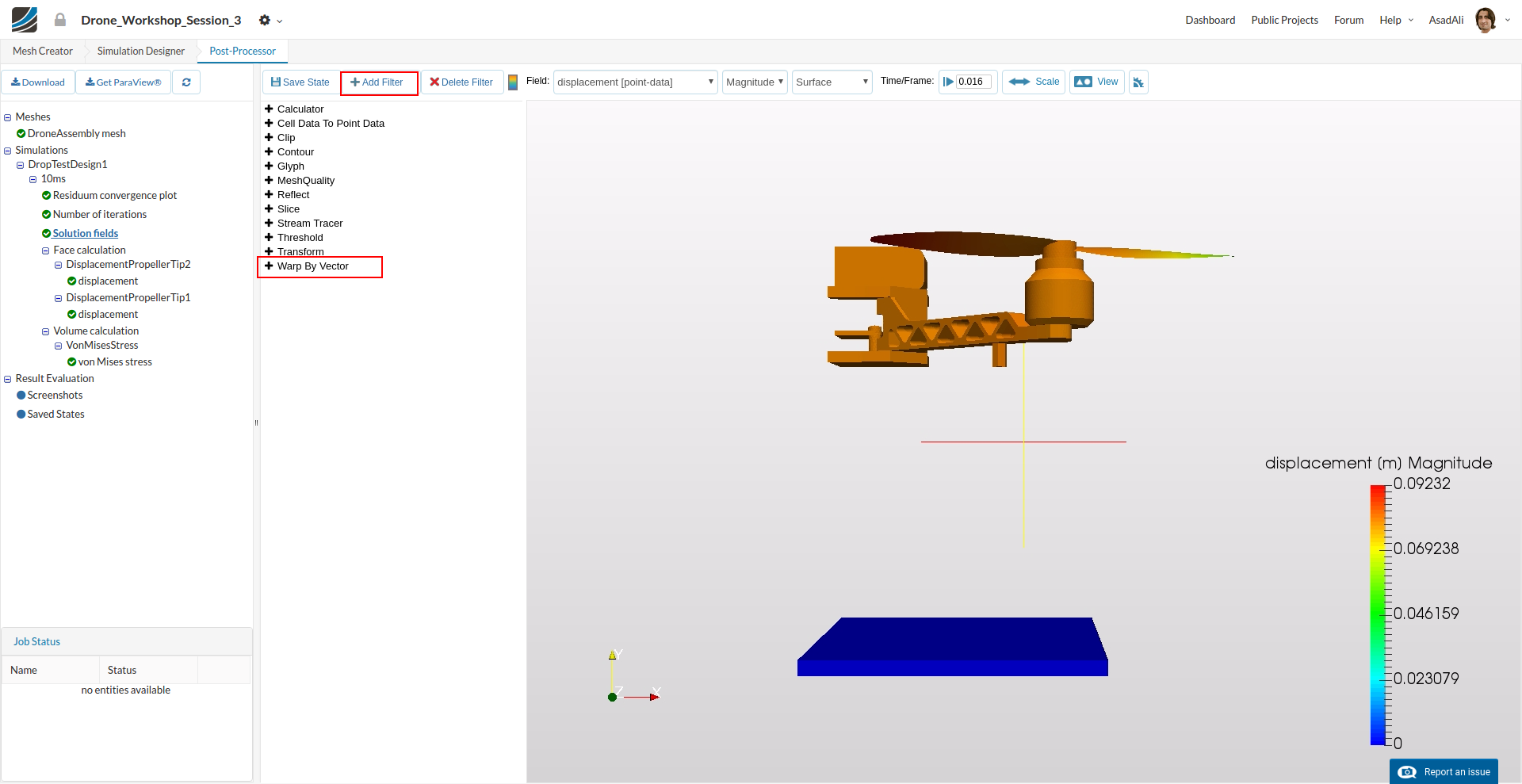This screenshot has width=1522, height=784.
Task: Click the last toolbar icon after View
Action: point(1138,82)
